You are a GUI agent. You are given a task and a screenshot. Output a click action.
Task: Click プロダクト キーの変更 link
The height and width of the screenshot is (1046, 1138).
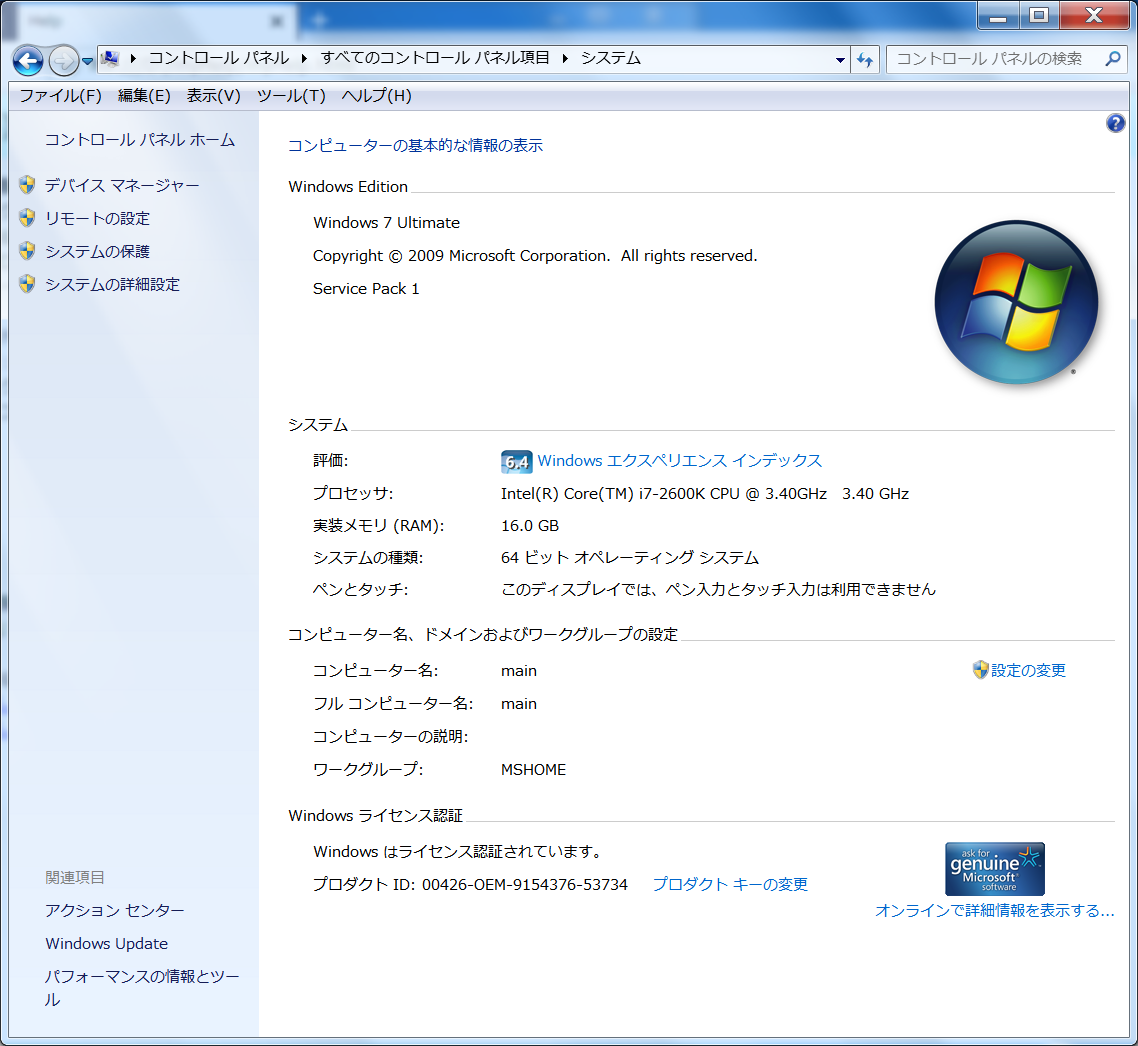730,885
